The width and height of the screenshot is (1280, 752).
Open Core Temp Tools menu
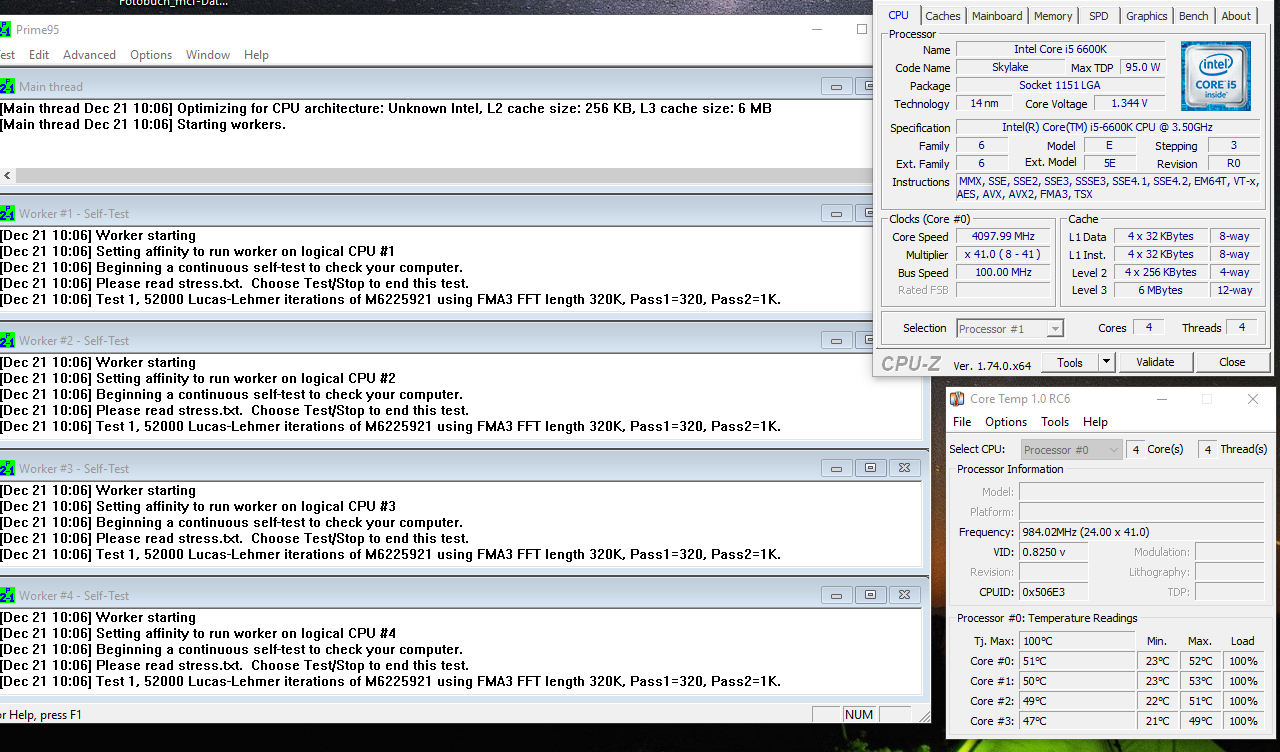1055,422
